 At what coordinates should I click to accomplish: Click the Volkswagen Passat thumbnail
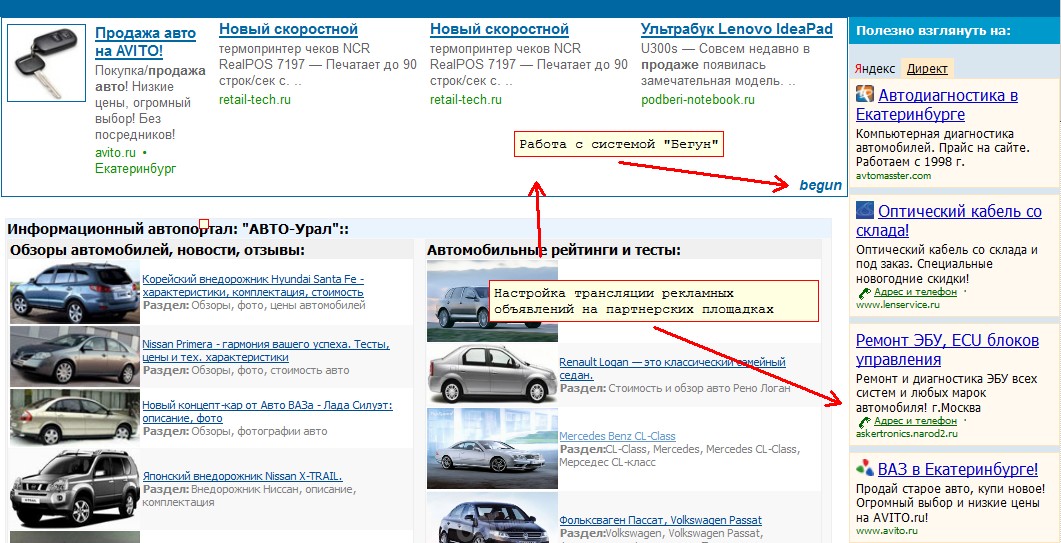[493, 518]
